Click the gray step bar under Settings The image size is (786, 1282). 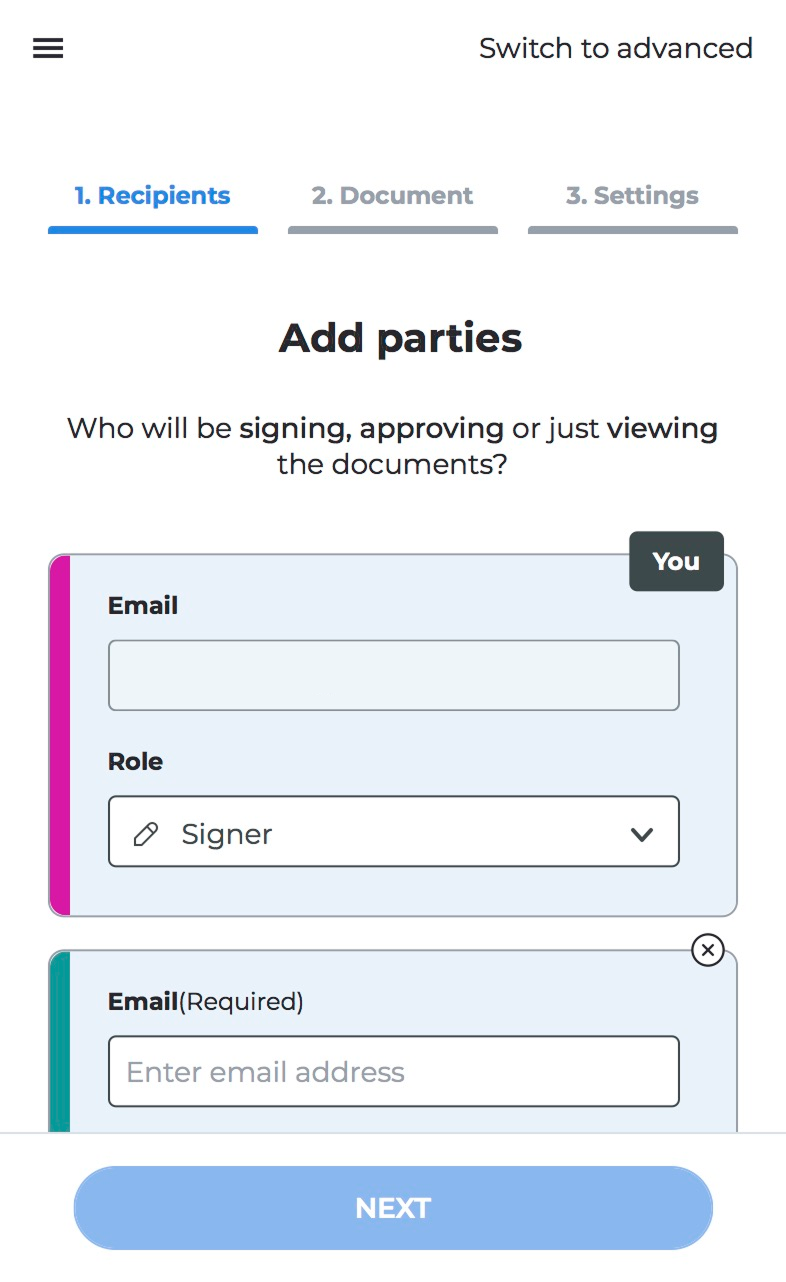point(632,230)
